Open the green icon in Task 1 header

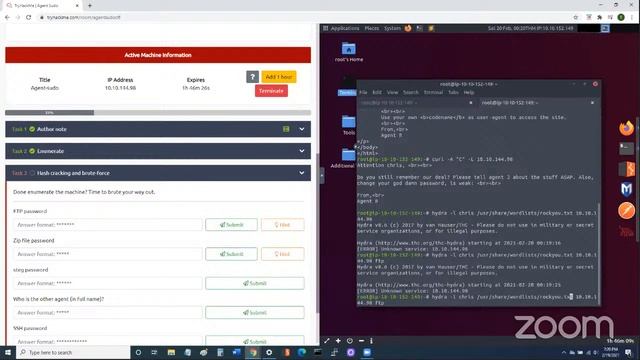[x=286, y=129]
